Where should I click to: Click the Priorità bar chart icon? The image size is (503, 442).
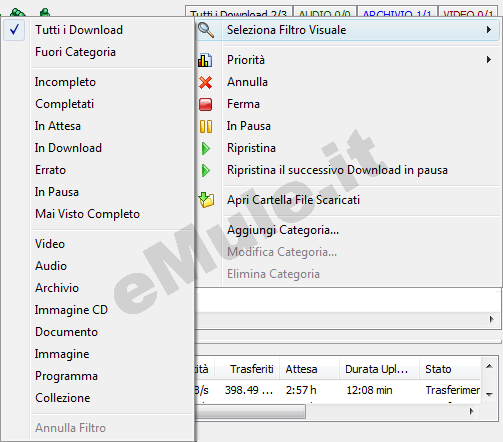pos(205,60)
